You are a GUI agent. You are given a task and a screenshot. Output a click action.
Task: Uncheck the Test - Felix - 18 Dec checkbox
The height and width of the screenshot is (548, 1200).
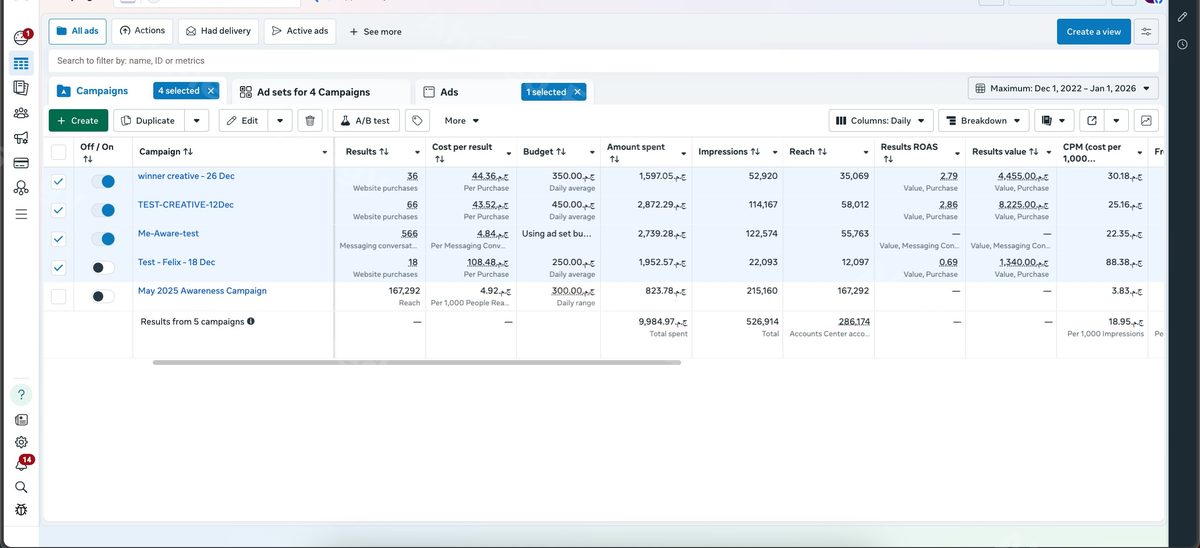tap(59, 268)
